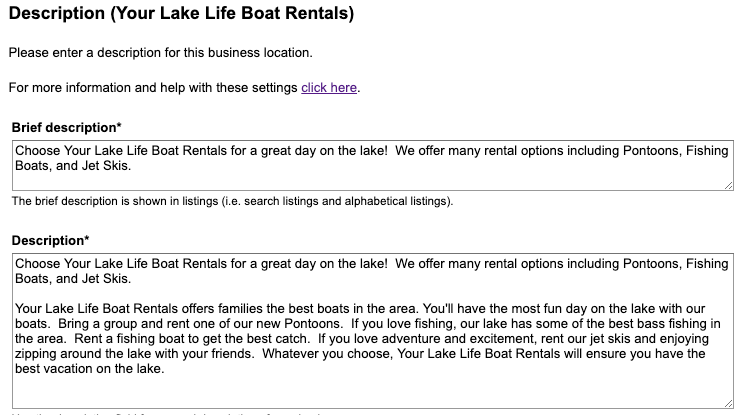Click the "Description*" field label
Screen dimensions: 742x415
[49, 240]
